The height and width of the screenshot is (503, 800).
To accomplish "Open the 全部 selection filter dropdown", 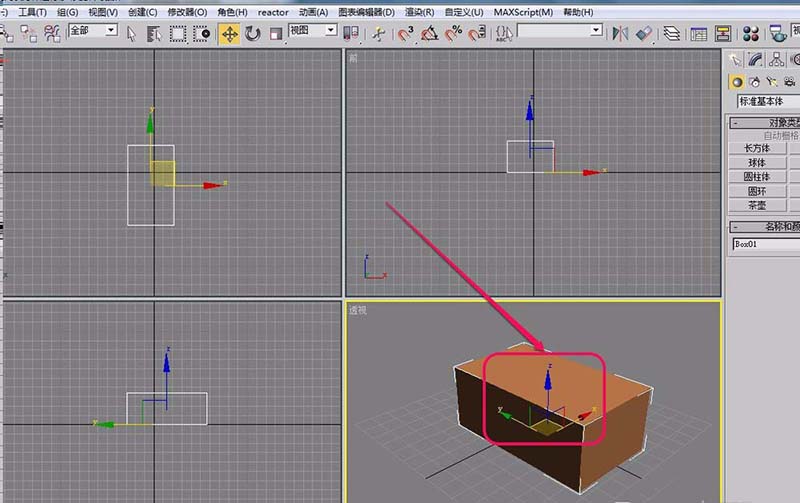I will pos(93,31).
